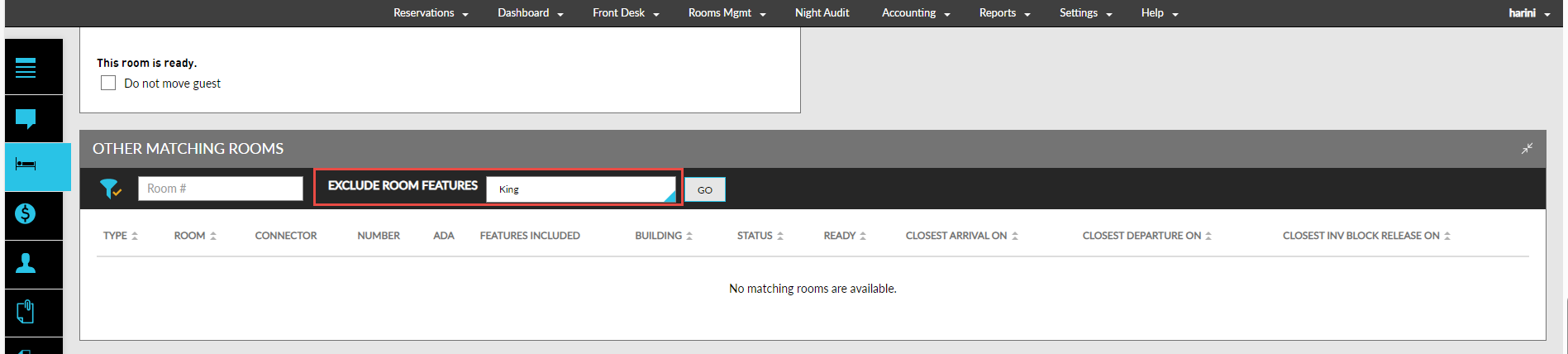
Task: Click the CONNECTOR column header
Action: (286, 236)
